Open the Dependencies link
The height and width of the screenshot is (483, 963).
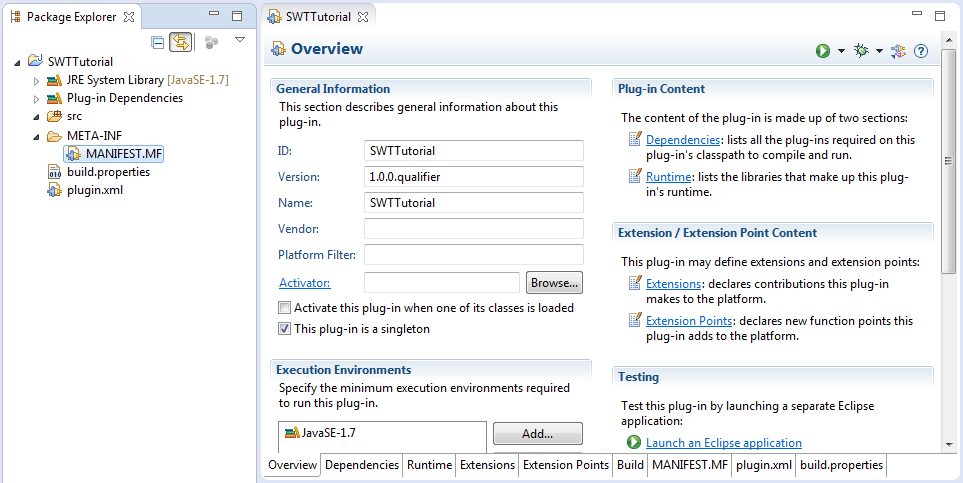click(x=683, y=140)
